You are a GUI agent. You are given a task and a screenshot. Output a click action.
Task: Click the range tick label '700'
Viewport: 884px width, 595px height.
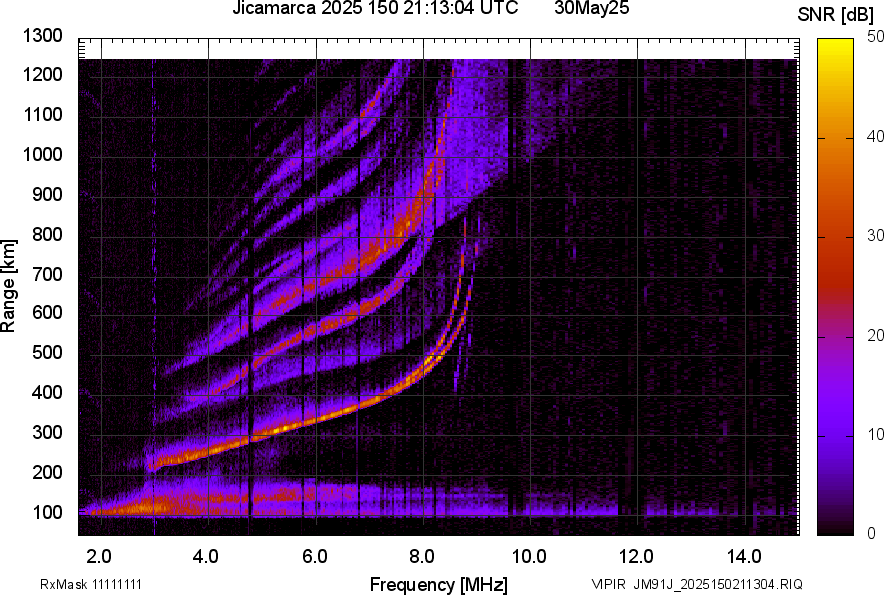(47, 274)
